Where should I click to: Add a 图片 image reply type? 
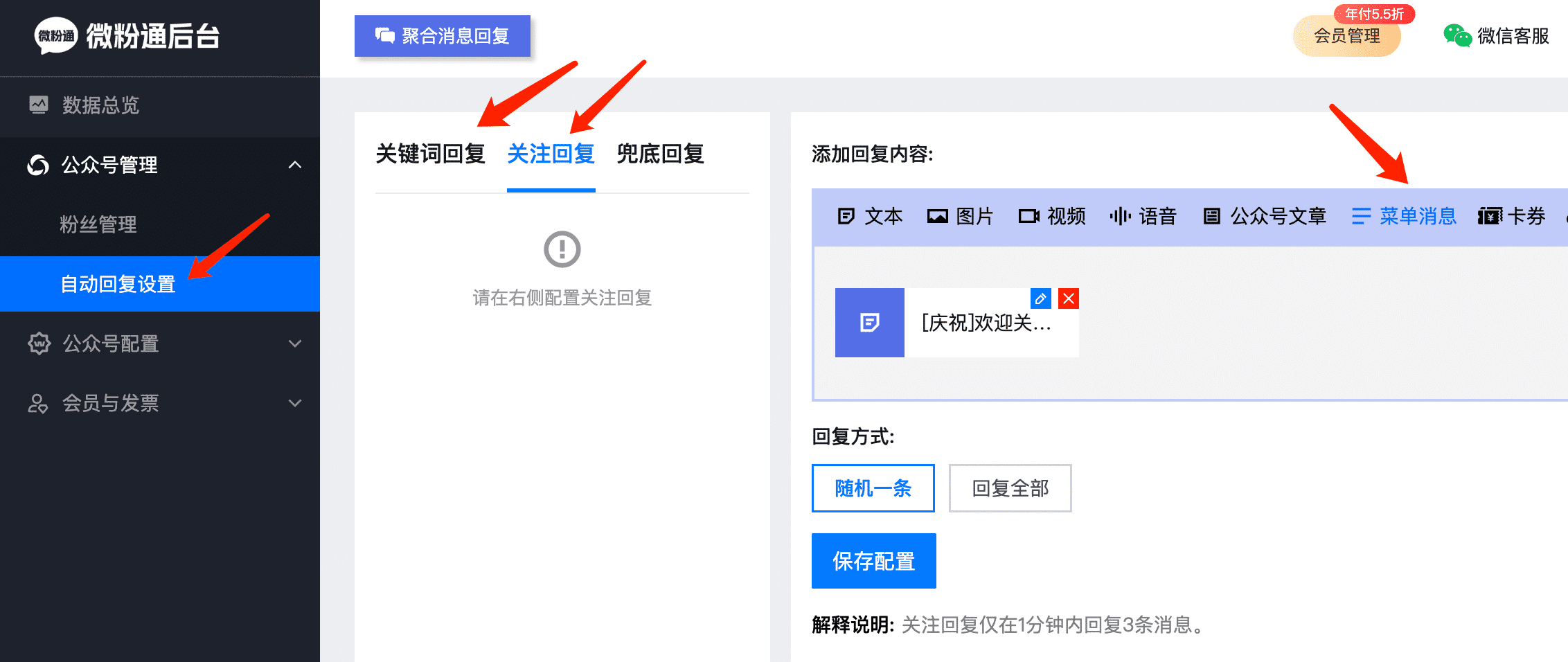(x=960, y=217)
